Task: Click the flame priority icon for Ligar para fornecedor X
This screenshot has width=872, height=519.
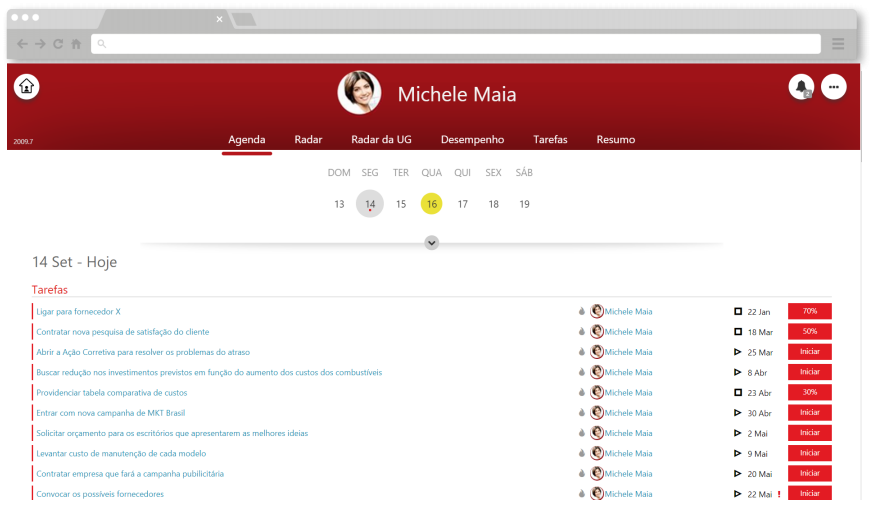Action: pos(582,312)
